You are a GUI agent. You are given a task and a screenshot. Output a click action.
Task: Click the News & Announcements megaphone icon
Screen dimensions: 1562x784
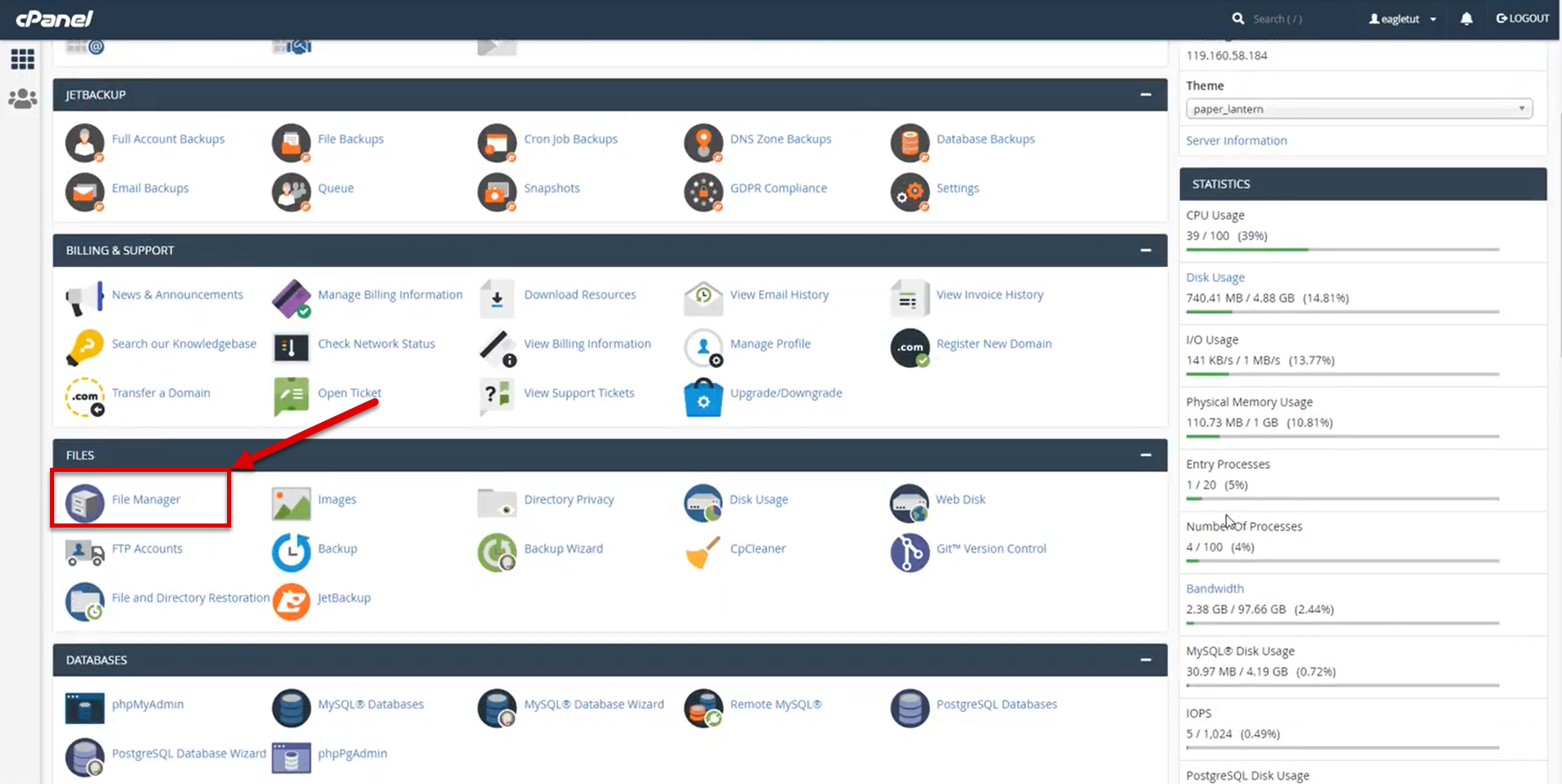pyautogui.click(x=85, y=298)
